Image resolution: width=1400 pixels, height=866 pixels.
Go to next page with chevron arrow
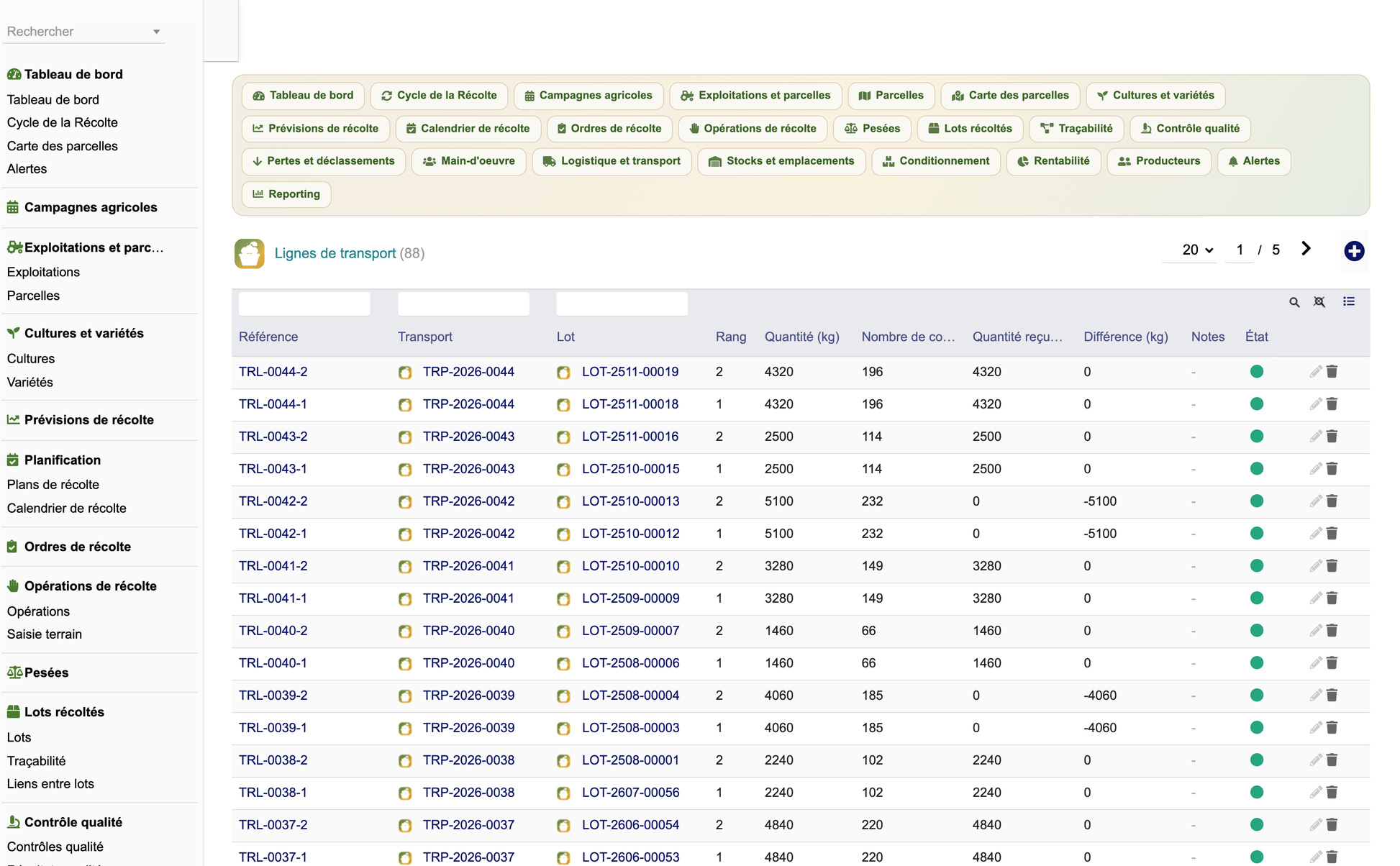[1306, 249]
